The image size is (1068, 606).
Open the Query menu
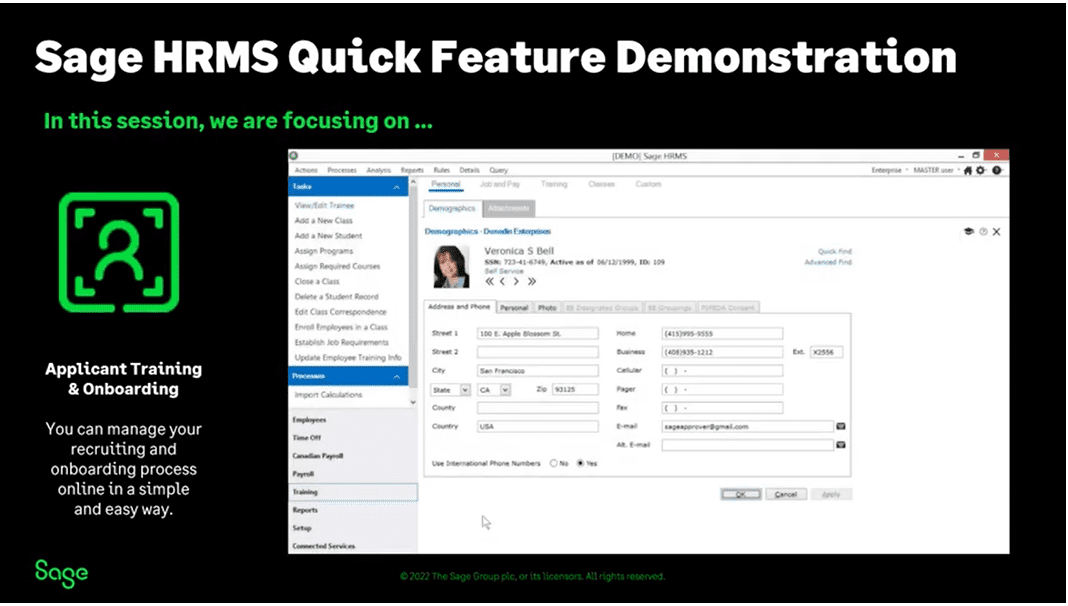pyautogui.click(x=498, y=170)
